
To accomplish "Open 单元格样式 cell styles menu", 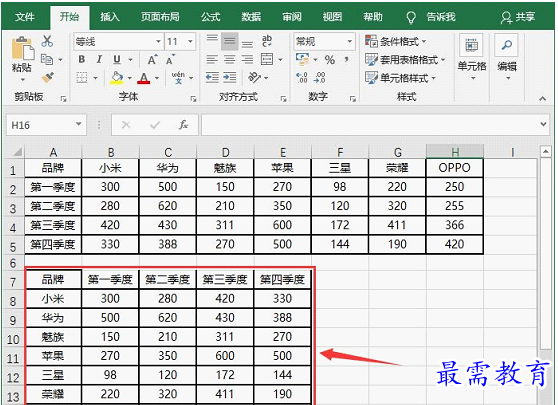I will (400, 78).
